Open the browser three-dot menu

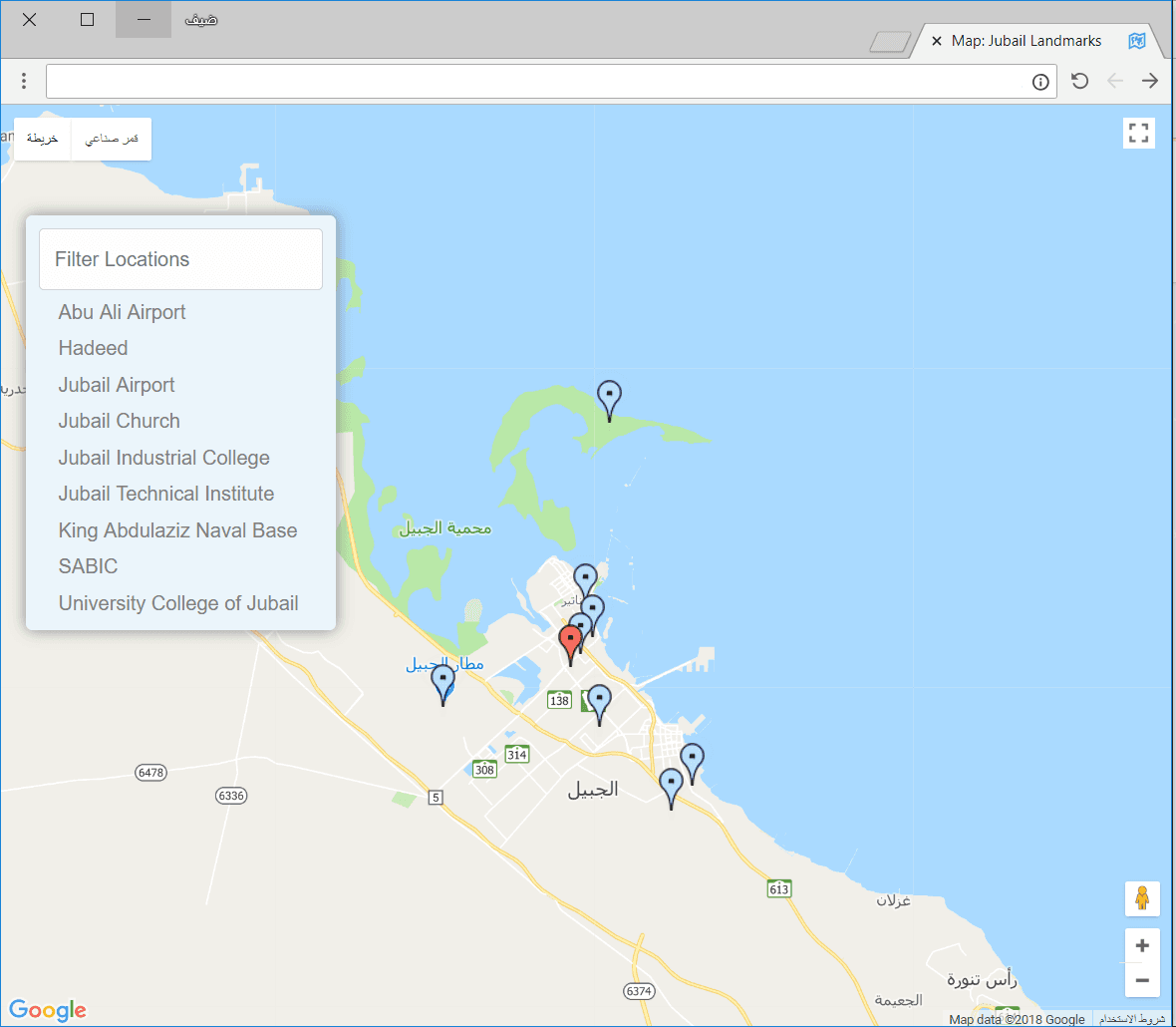pos(24,81)
